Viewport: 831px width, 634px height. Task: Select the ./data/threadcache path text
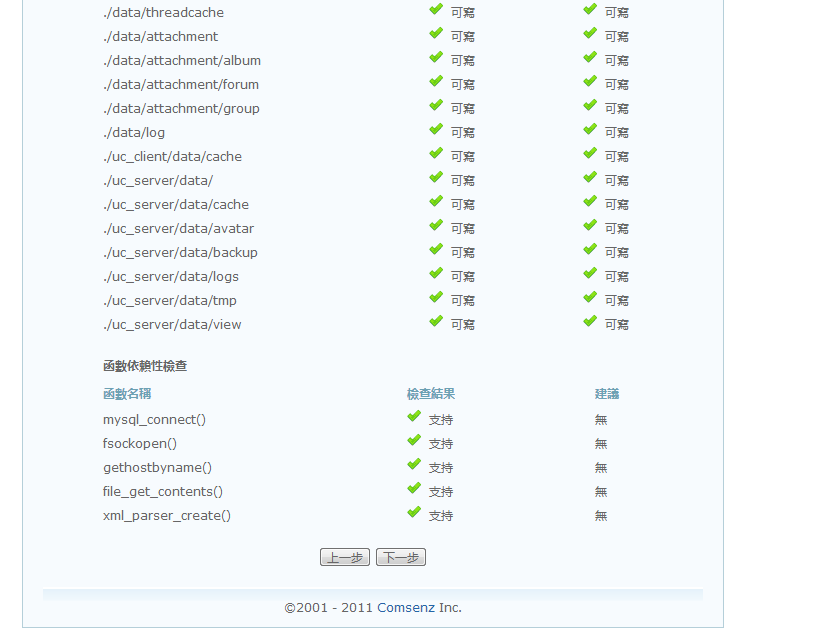(163, 13)
